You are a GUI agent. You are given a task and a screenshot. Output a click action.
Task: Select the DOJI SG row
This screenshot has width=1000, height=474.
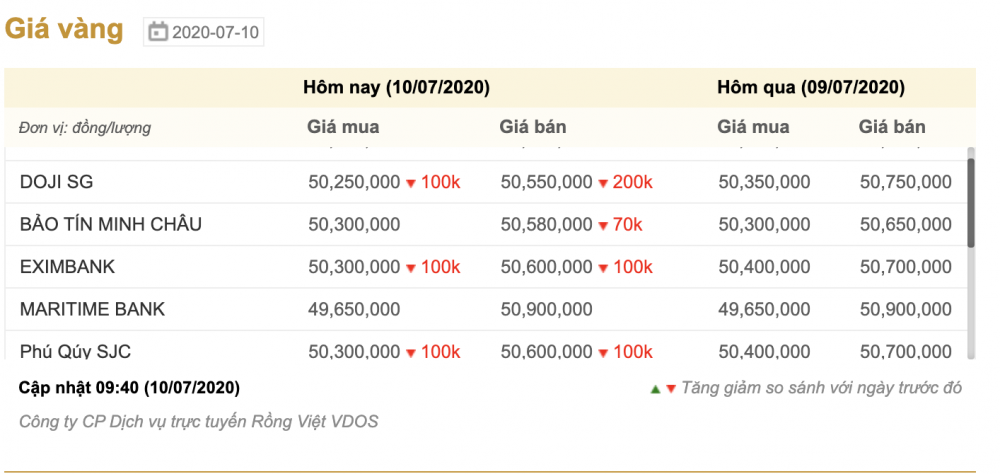[486, 182]
